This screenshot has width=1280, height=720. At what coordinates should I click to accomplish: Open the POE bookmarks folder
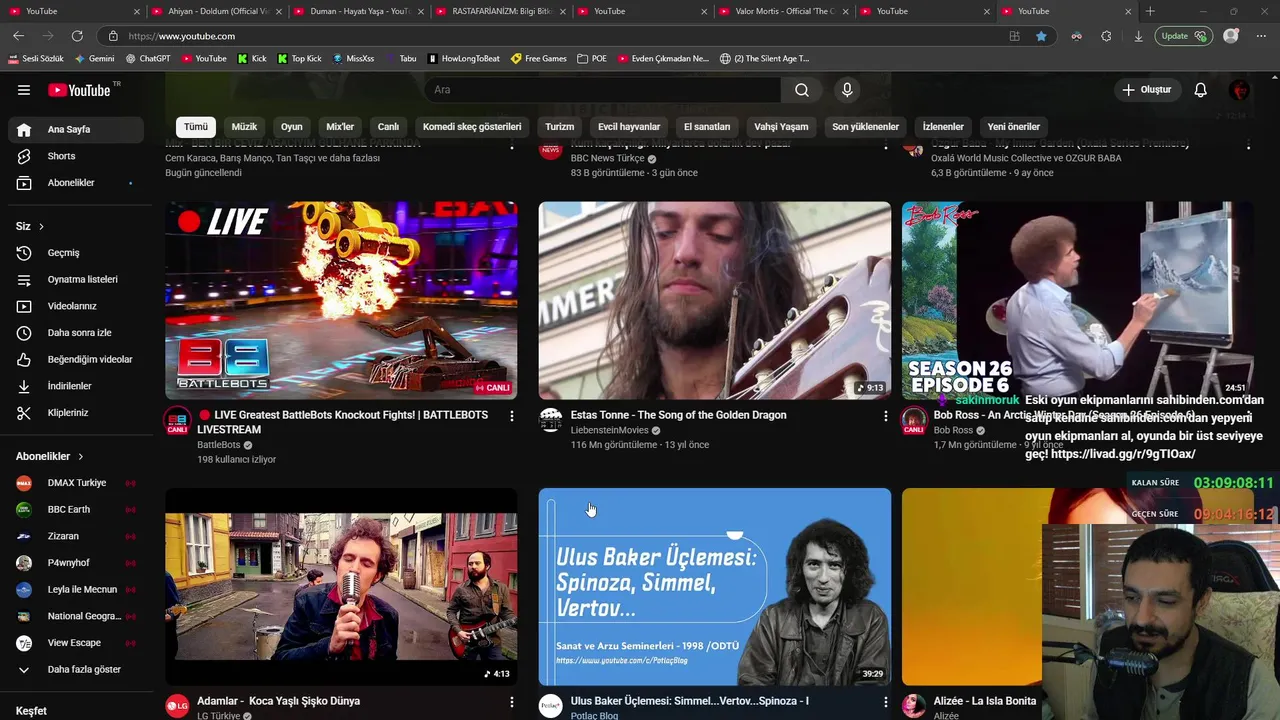coord(592,58)
